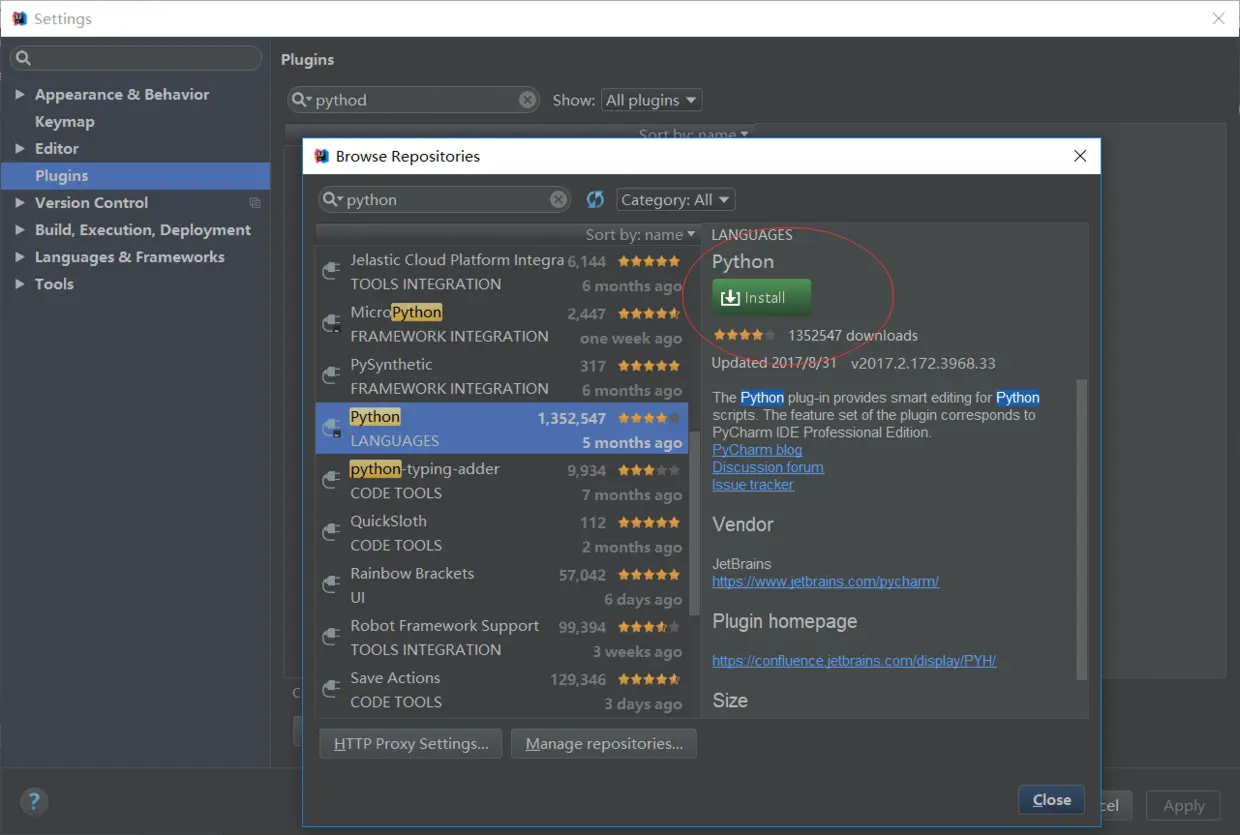Open jetbrains.com/pycharm vendor link
The width and height of the screenshot is (1240, 835).
pos(826,581)
